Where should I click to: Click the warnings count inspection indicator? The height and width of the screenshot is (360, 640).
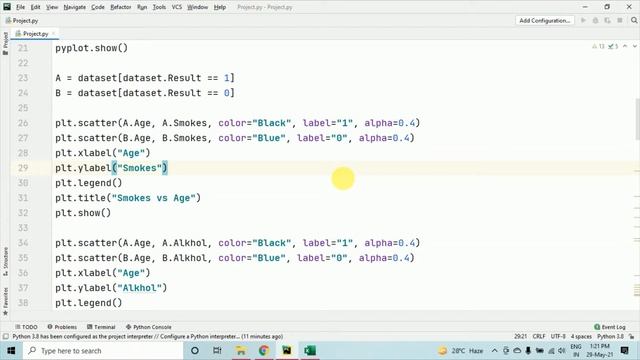coord(598,47)
